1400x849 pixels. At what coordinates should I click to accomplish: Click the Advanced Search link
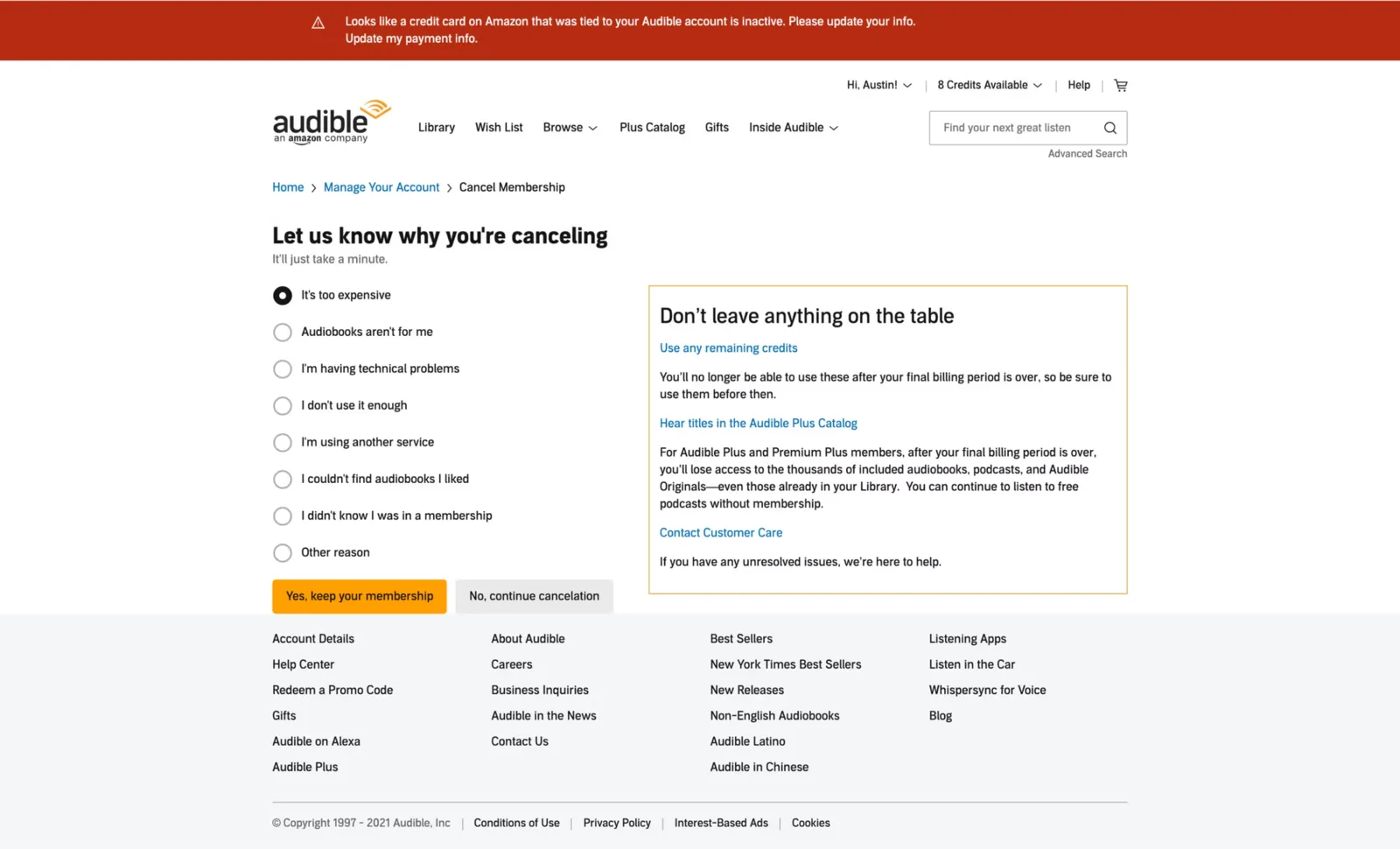click(x=1088, y=154)
